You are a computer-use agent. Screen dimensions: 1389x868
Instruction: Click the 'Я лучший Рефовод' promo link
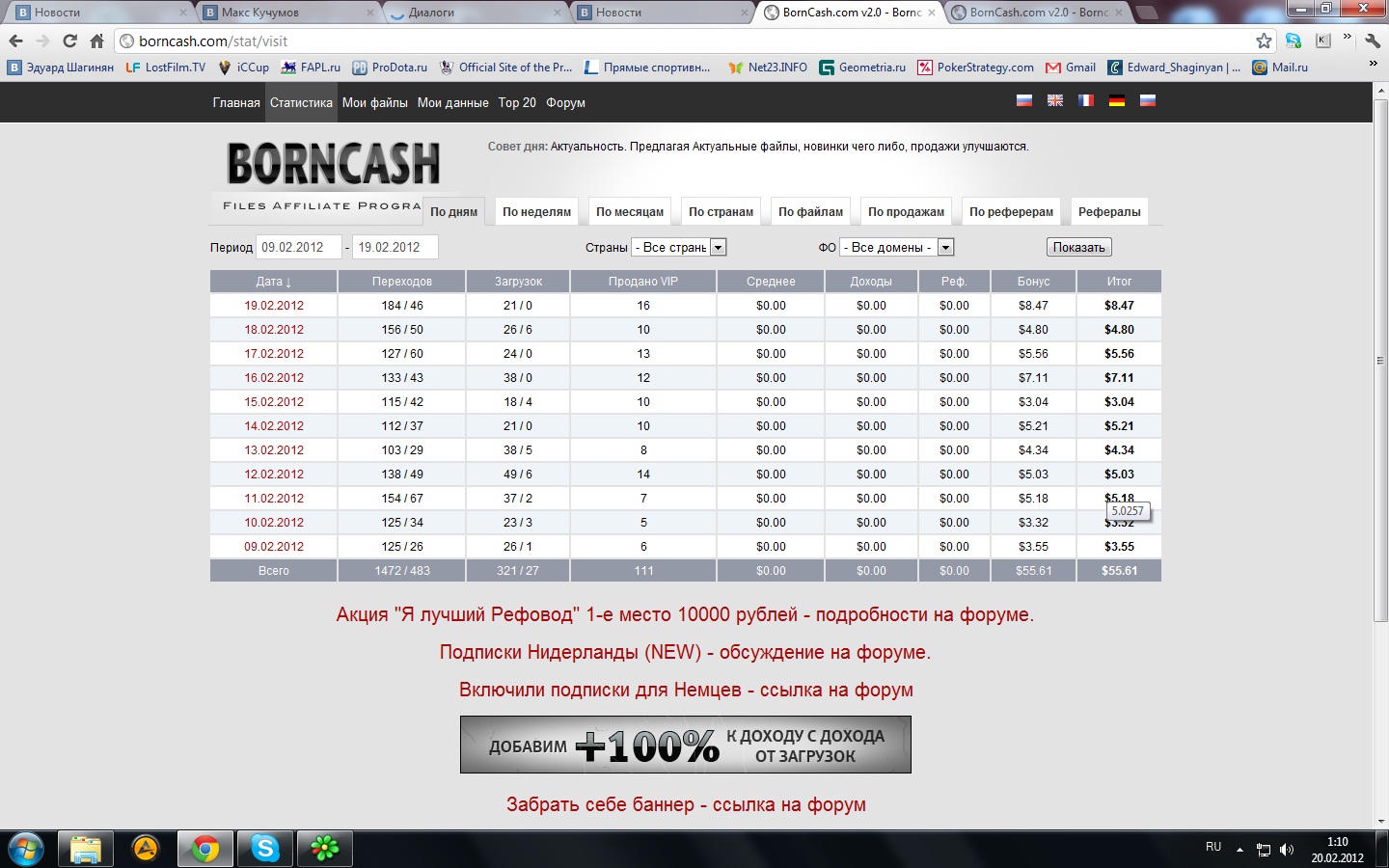(685, 615)
